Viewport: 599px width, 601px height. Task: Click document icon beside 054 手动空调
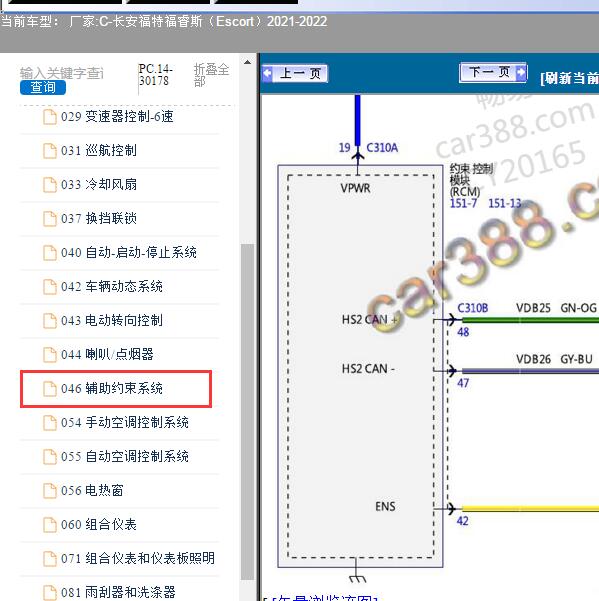(x=49, y=423)
